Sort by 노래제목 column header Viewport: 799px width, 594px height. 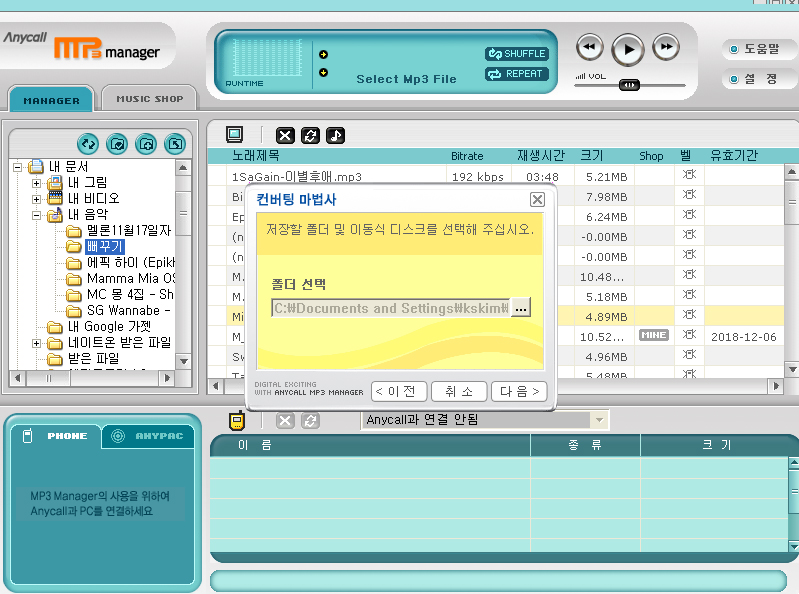(256, 155)
